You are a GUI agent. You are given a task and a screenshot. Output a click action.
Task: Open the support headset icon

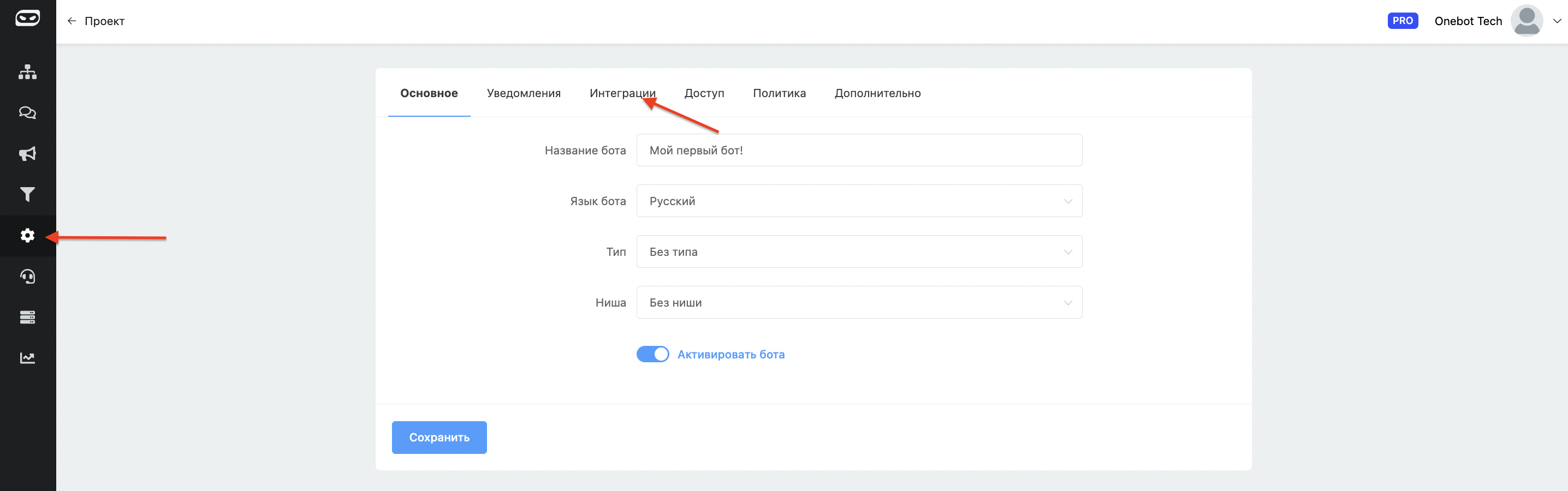coord(27,276)
